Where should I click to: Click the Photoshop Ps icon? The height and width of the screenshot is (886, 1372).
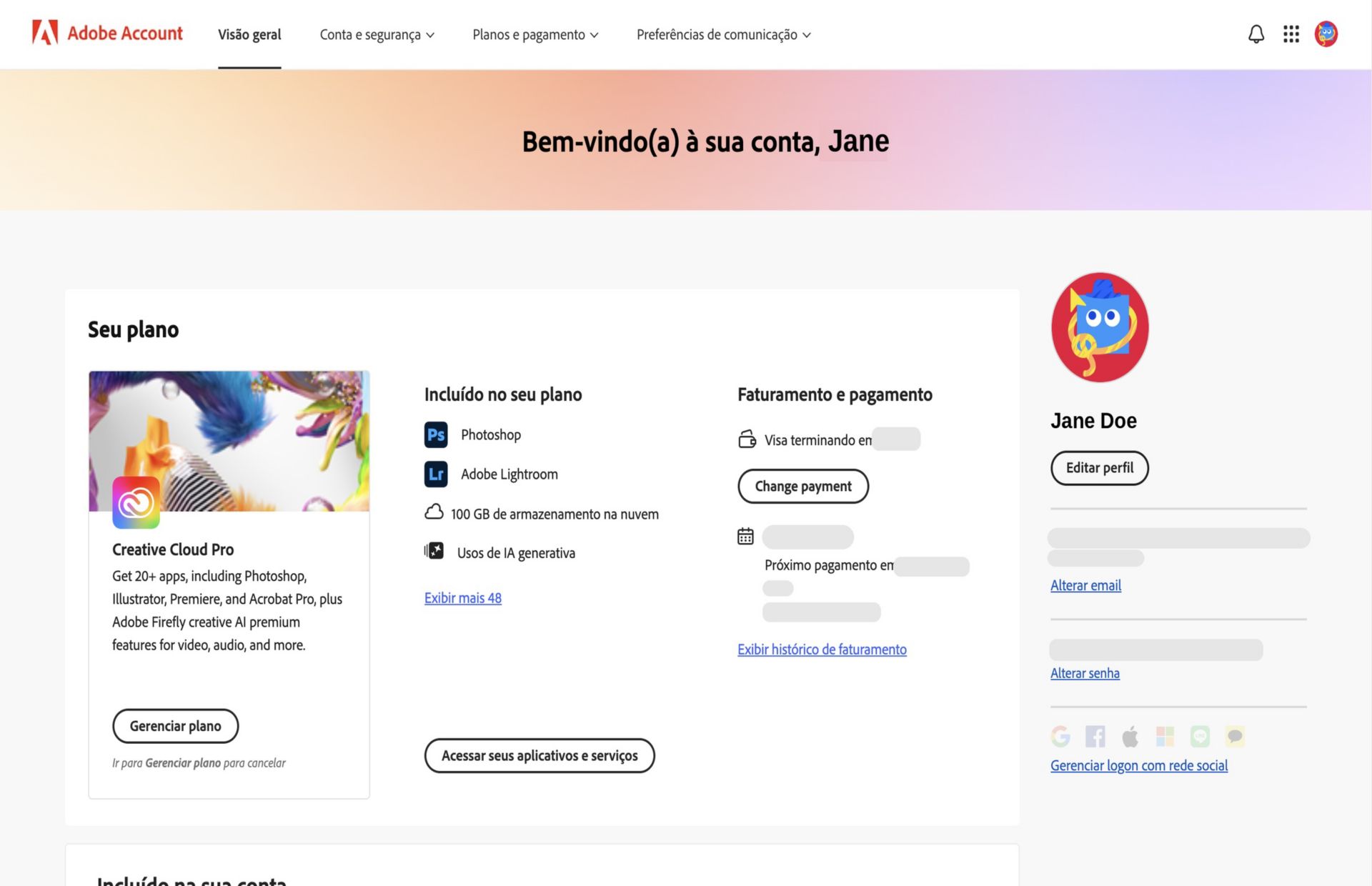[436, 434]
